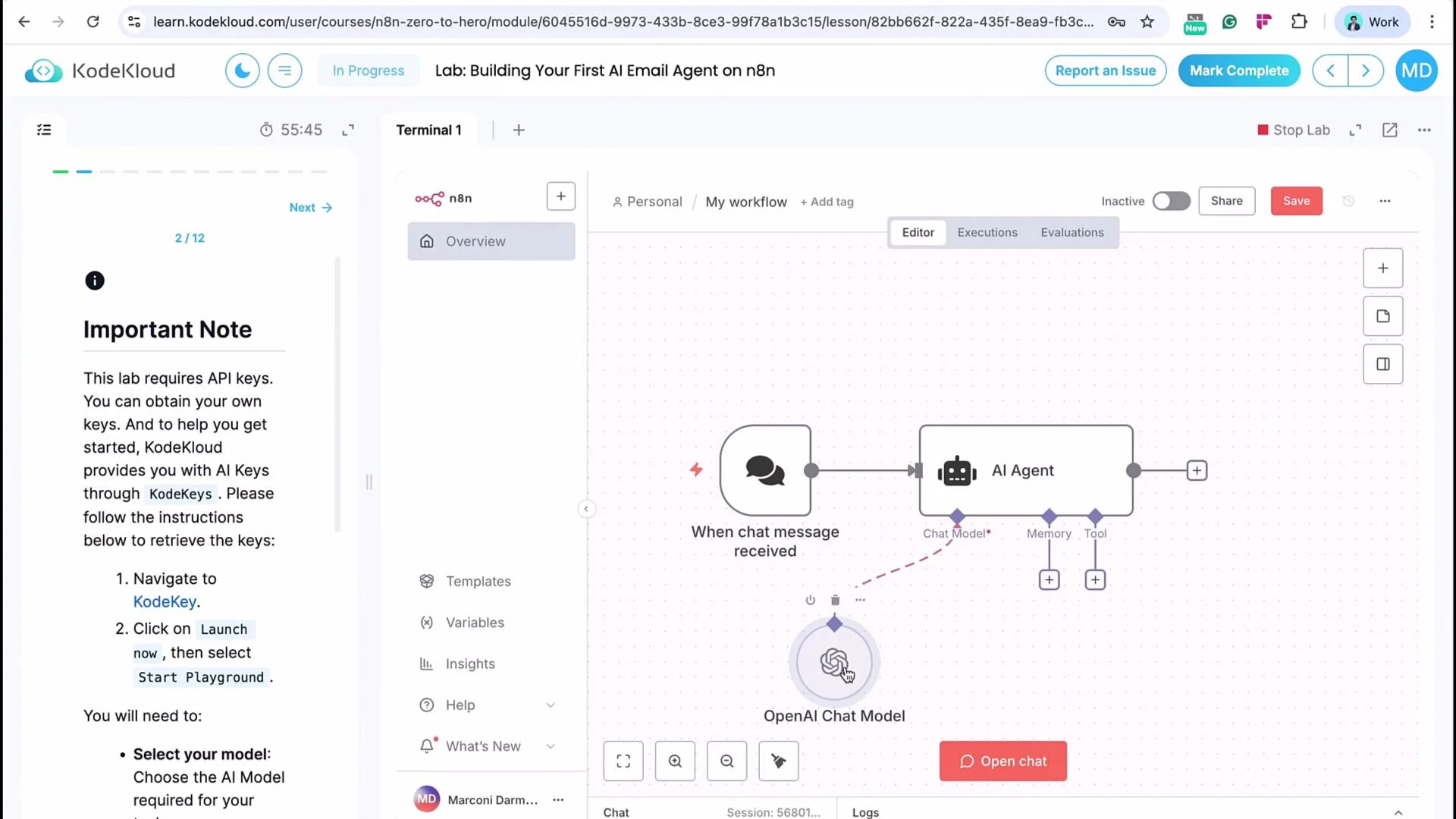Open the Work browser profile menu
Screen dimensions: 1456x819
point(1372,22)
